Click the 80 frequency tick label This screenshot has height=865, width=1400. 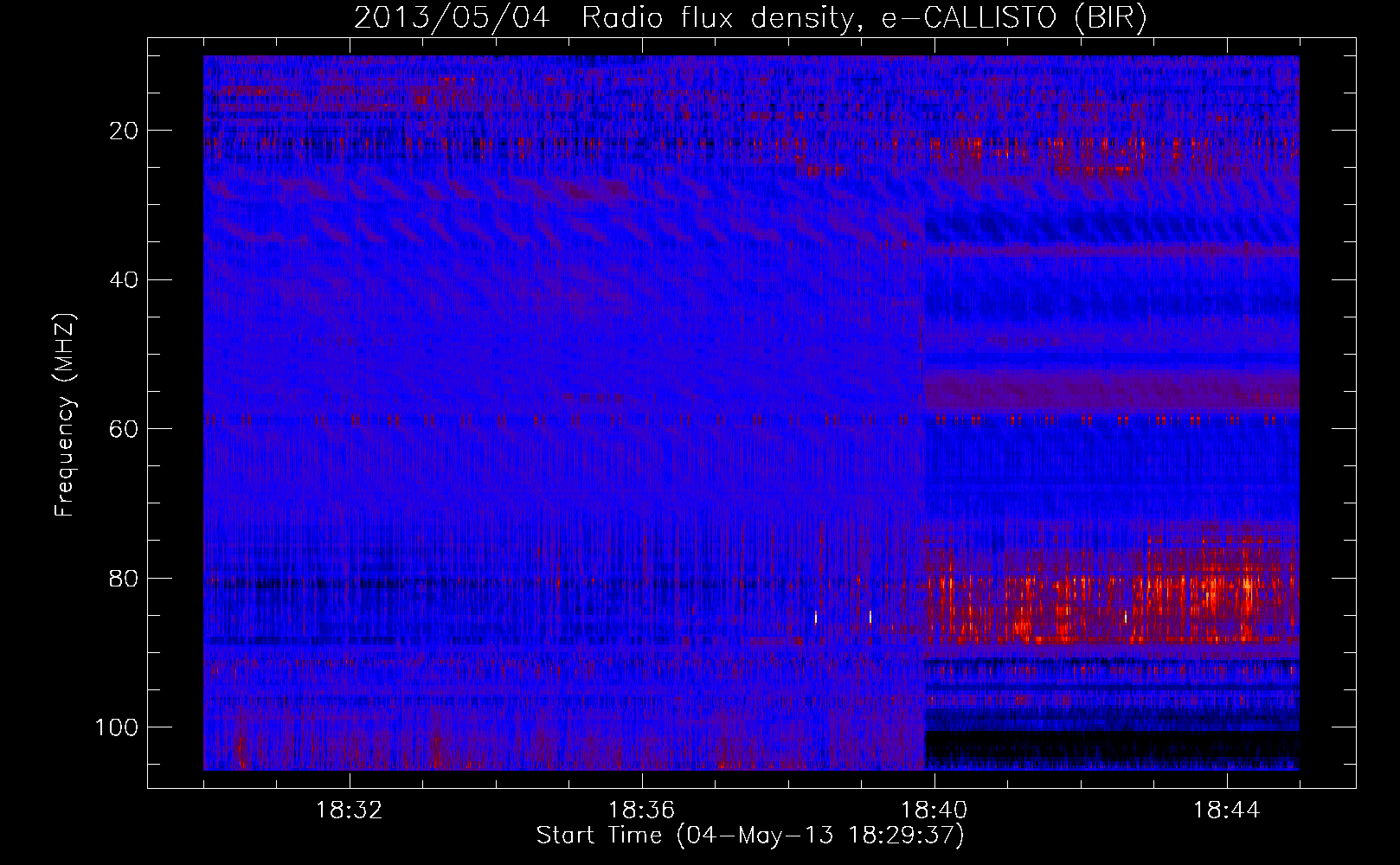pos(125,578)
